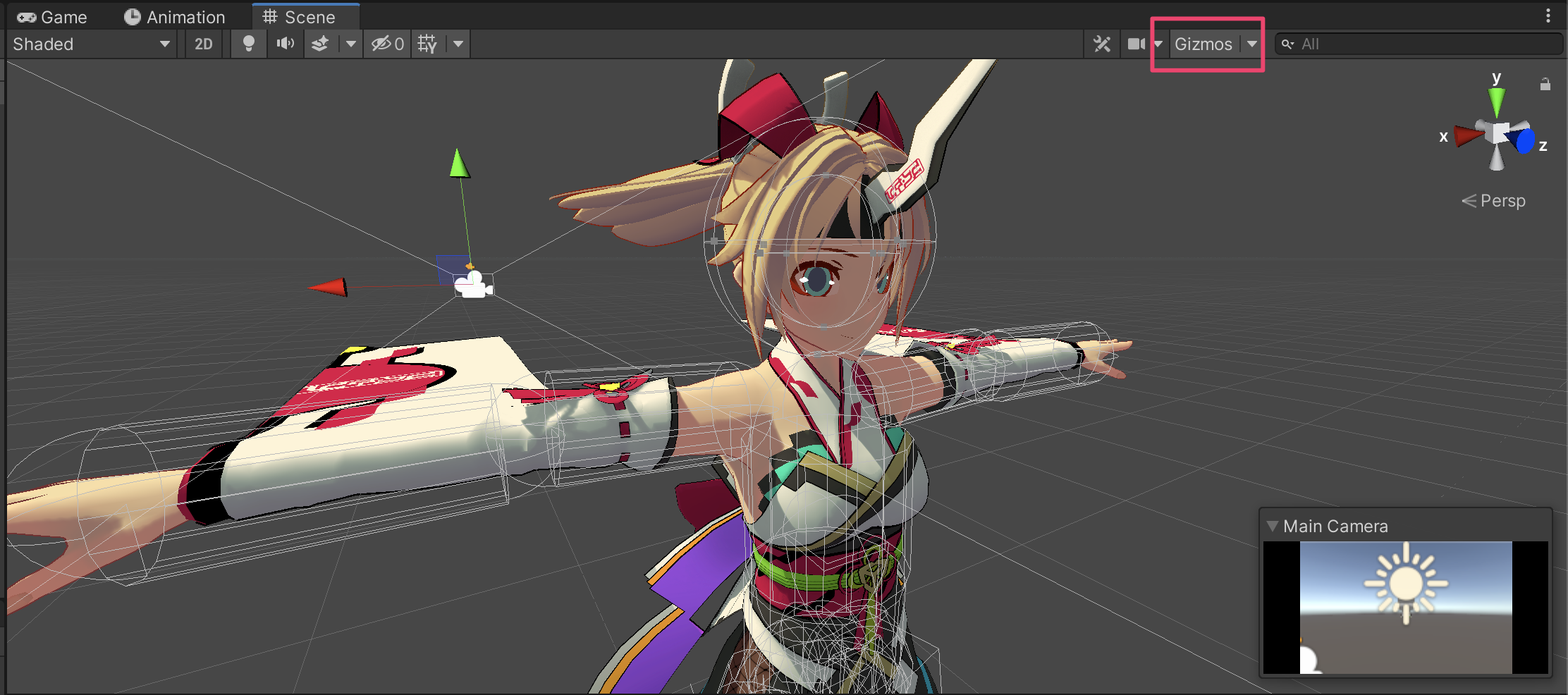
Task: Toggle skybox and effects icon
Action: coord(321,44)
